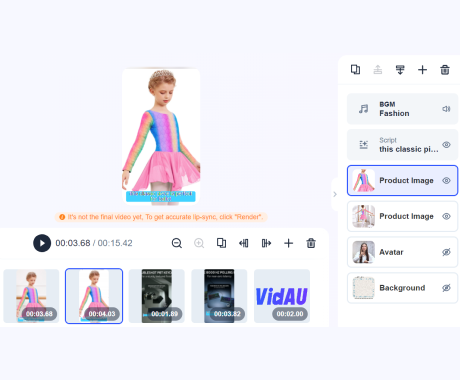This screenshot has height=380, width=460.
Task: Select the scene lasting 00:01.89
Action: click(157, 296)
